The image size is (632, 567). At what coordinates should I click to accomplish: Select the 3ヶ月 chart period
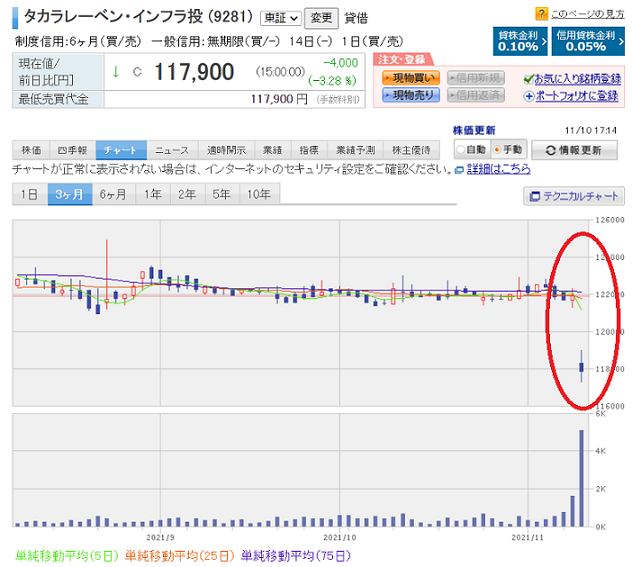click(70, 194)
